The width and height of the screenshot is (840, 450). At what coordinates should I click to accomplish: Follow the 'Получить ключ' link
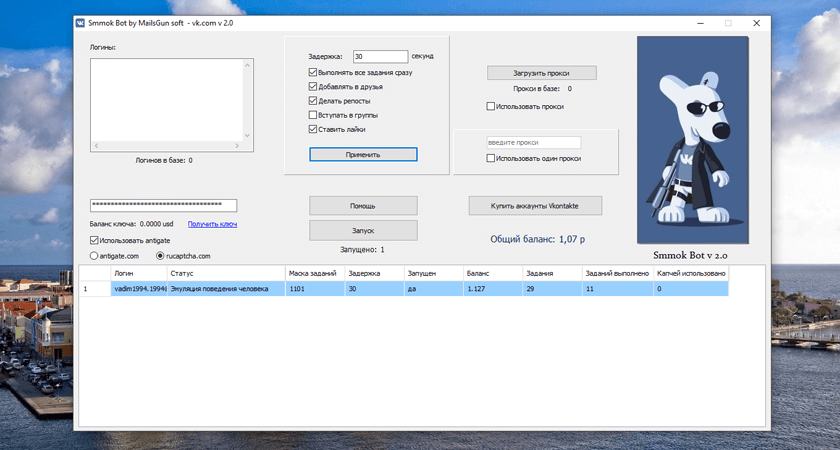(x=212, y=224)
